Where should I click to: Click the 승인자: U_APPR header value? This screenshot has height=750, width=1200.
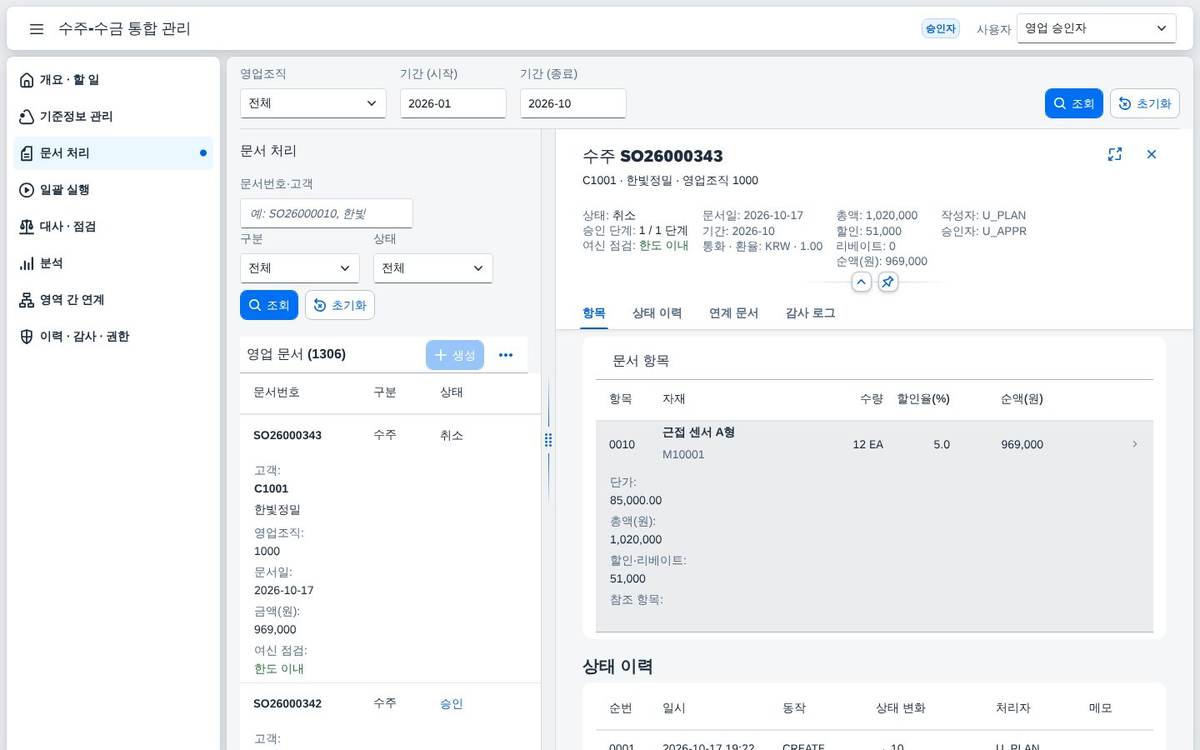[x=984, y=231]
